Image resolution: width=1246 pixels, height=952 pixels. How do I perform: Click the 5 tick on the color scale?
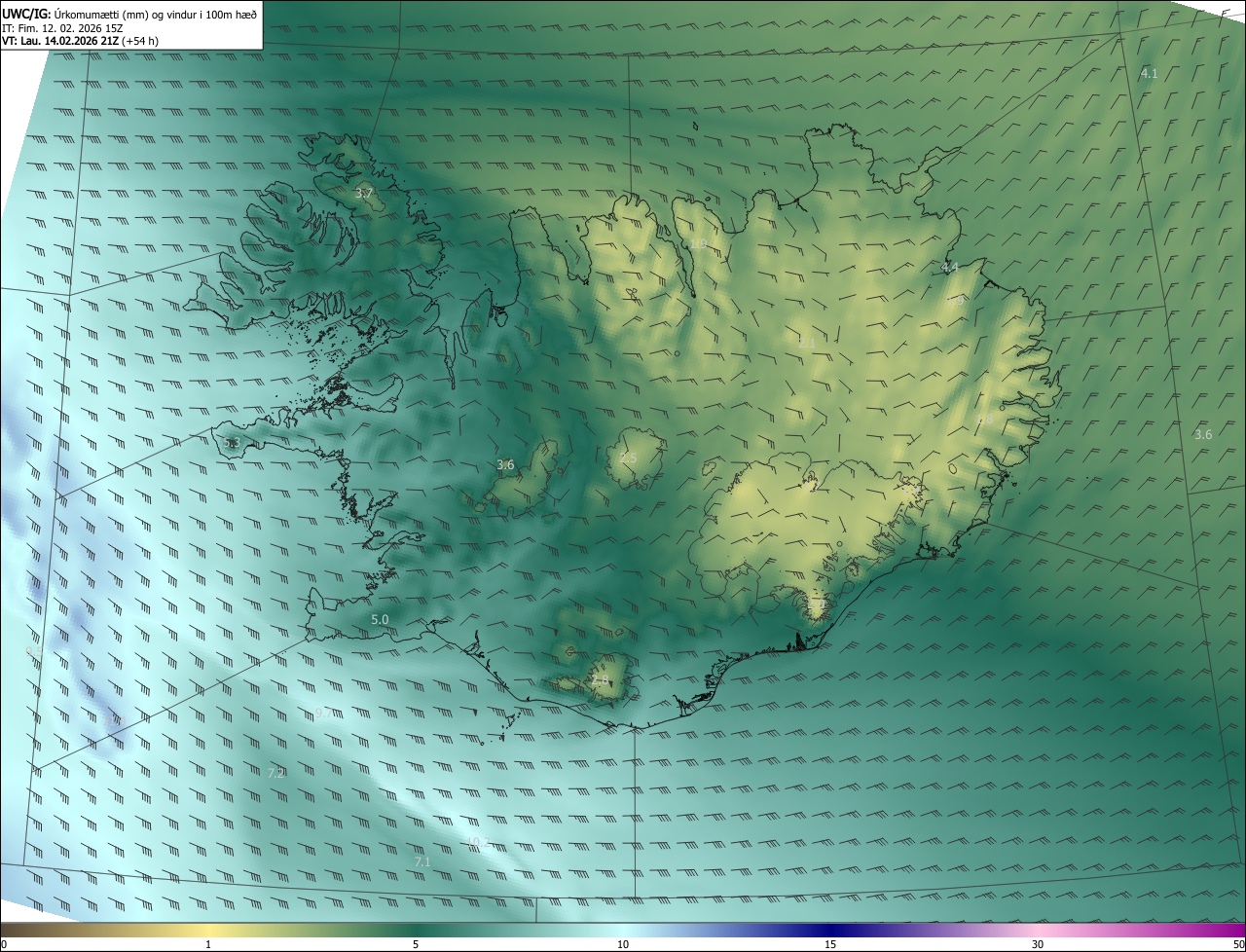(x=416, y=945)
